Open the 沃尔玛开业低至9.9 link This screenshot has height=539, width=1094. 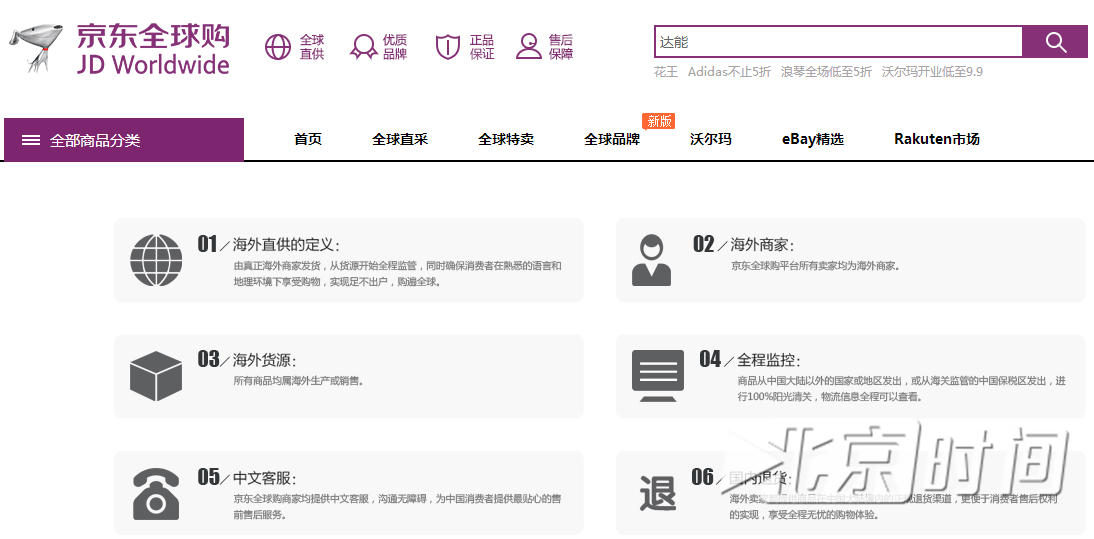tap(932, 71)
